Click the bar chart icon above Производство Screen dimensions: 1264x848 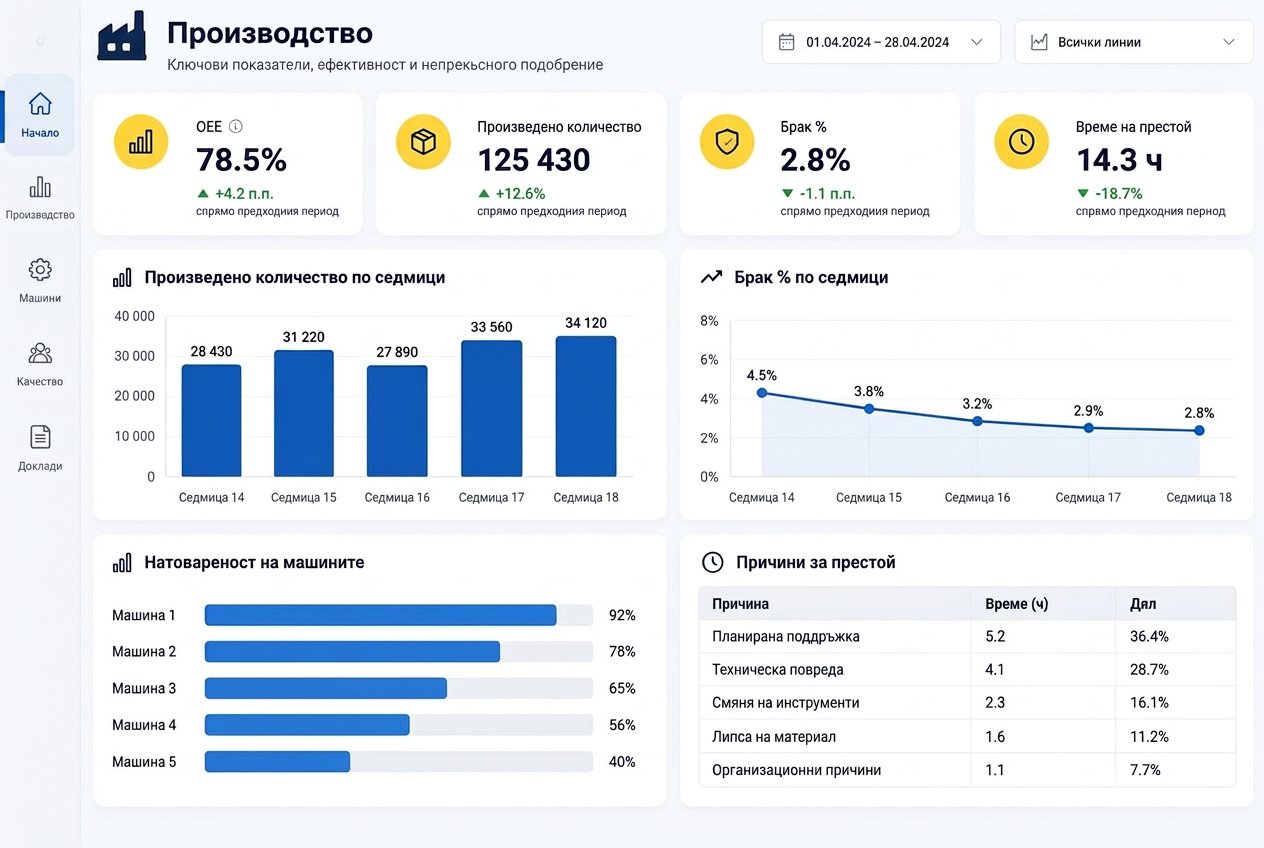[x=40, y=187]
